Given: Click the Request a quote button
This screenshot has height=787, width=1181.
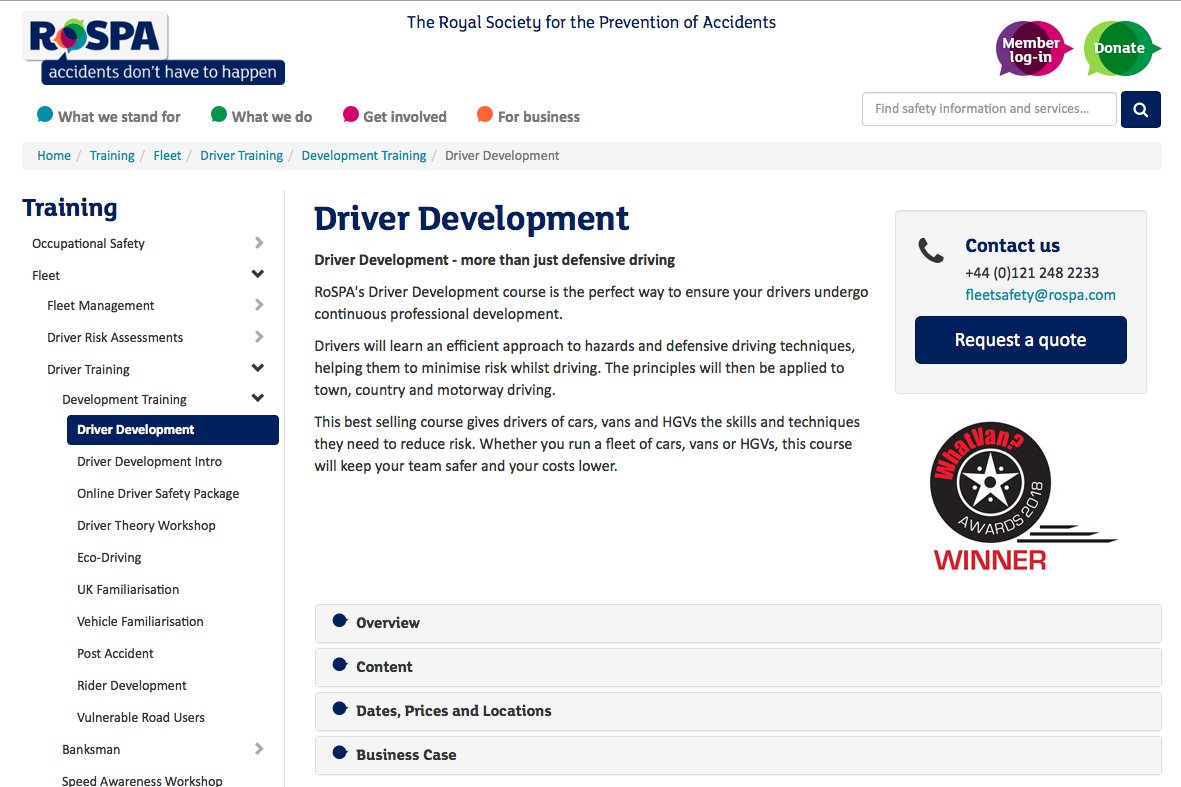Looking at the screenshot, I should pos(1021,340).
